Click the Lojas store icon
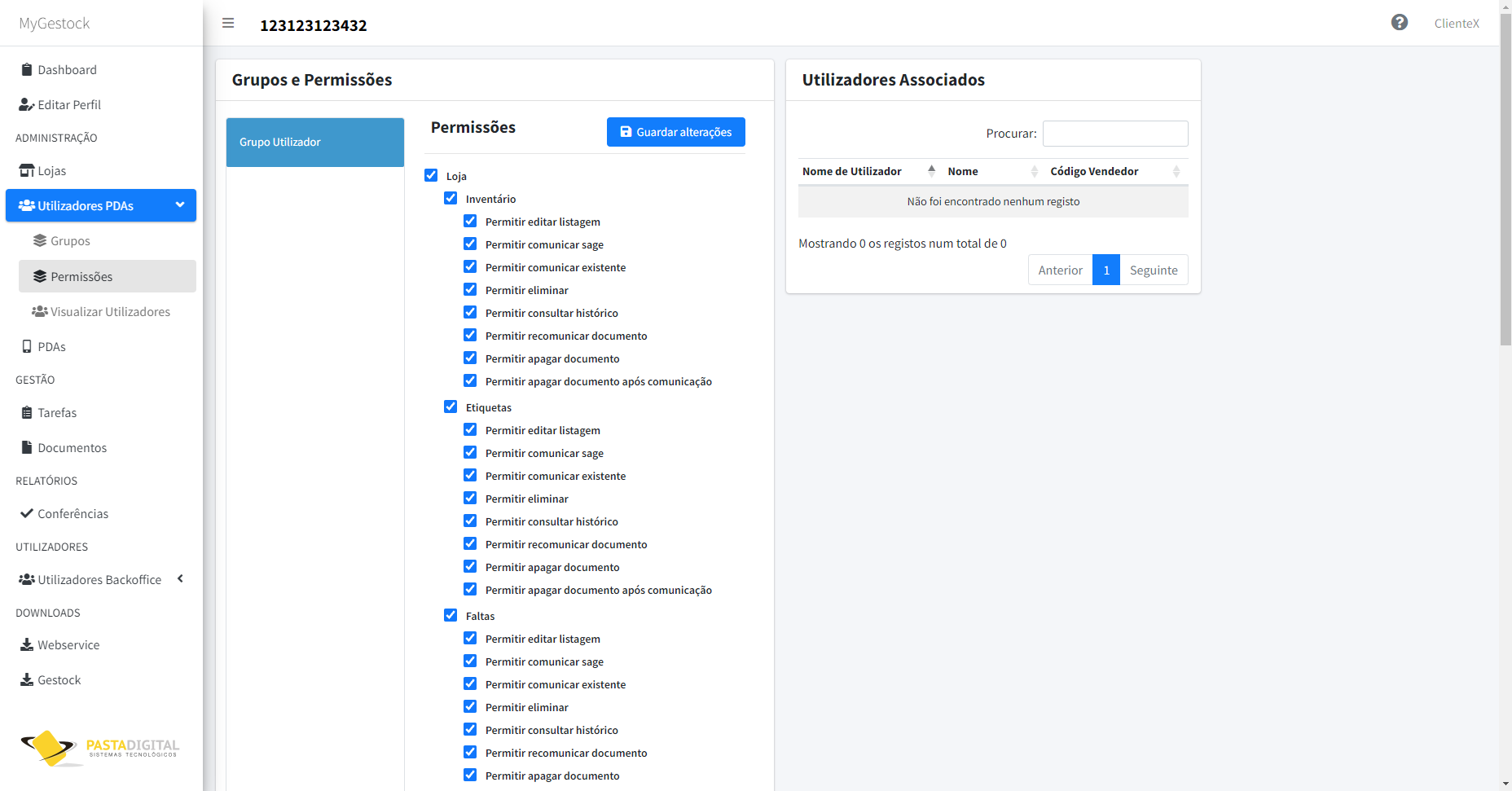This screenshot has width=1512, height=791. (27, 171)
